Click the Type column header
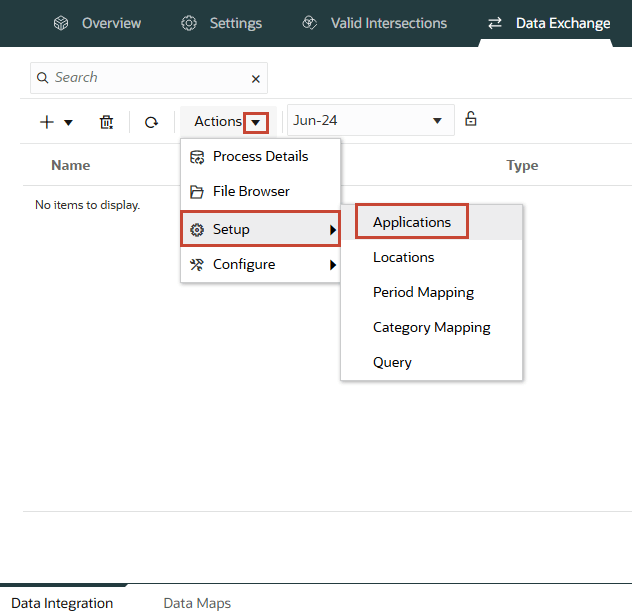This screenshot has width=632, height=611. click(x=522, y=165)
